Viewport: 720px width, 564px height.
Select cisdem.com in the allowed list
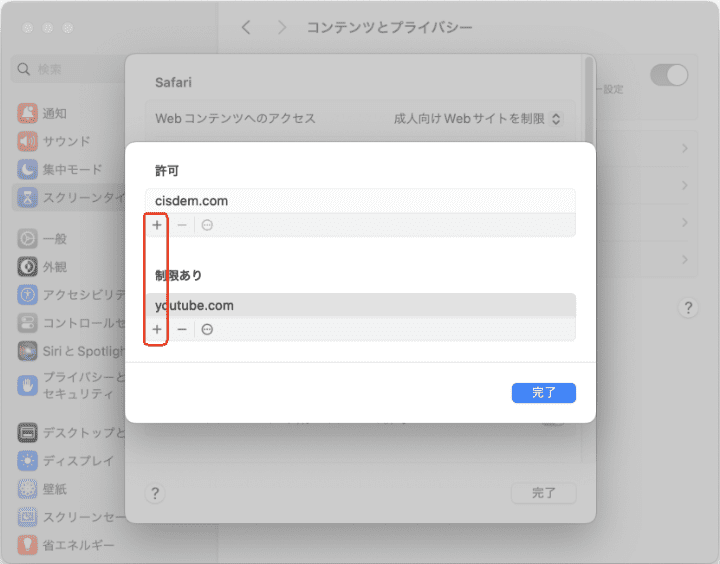point(360,201)
